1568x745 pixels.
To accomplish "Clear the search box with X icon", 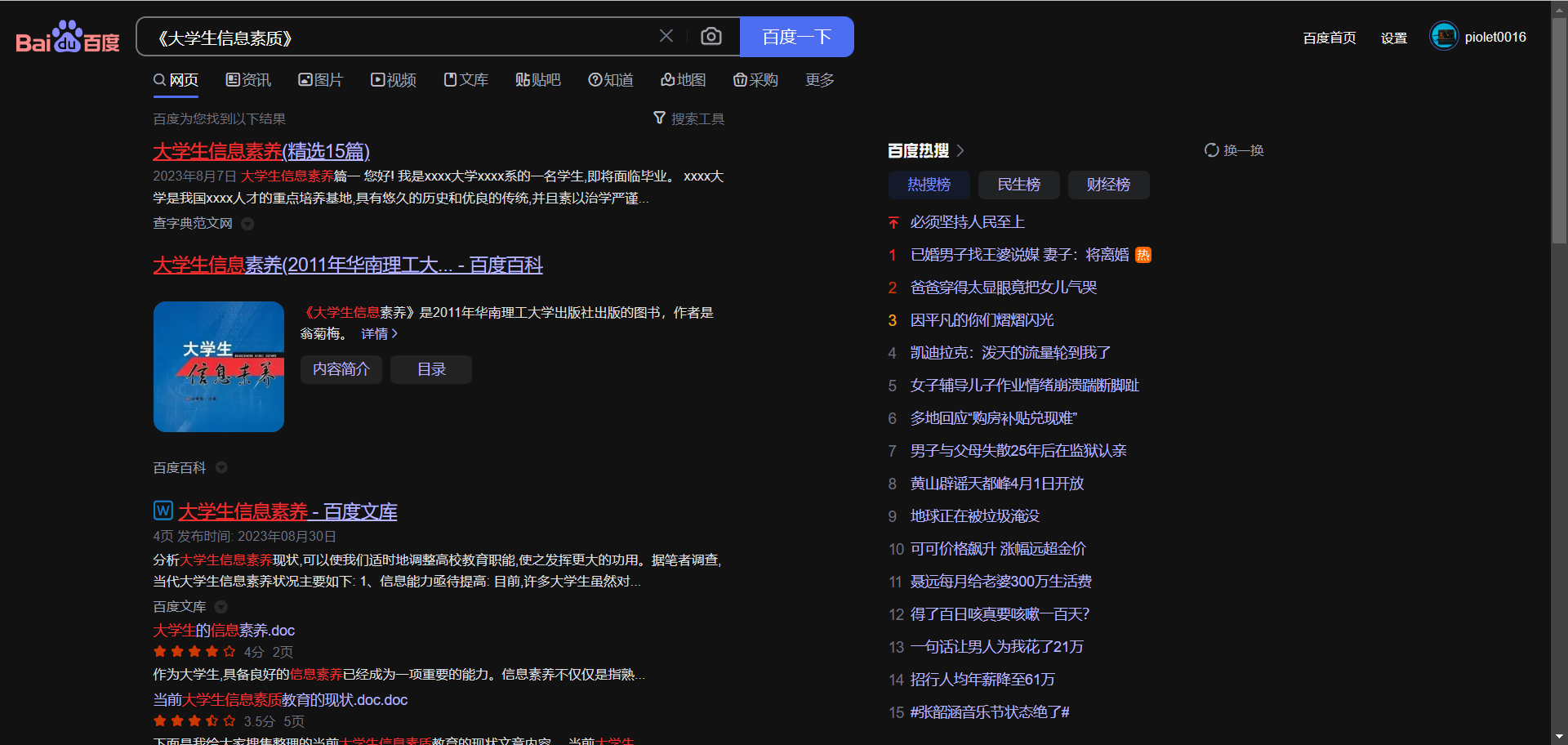I will 666,36.
